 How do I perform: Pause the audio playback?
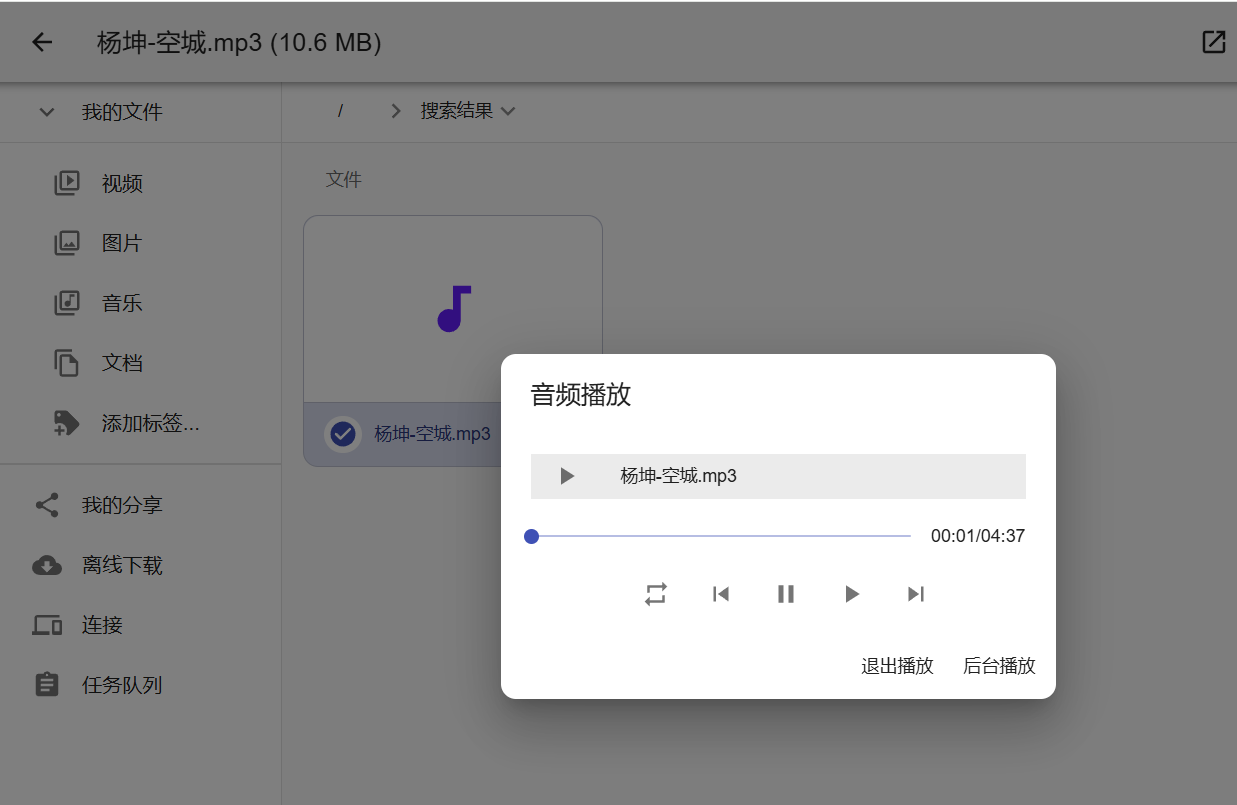[786, 594]
